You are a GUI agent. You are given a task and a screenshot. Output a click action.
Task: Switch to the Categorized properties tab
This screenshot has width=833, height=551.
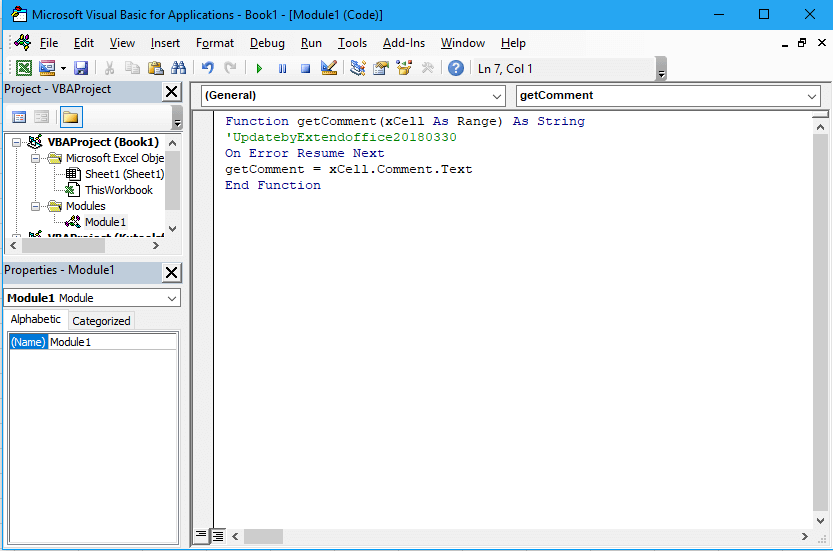coord(101,321)
